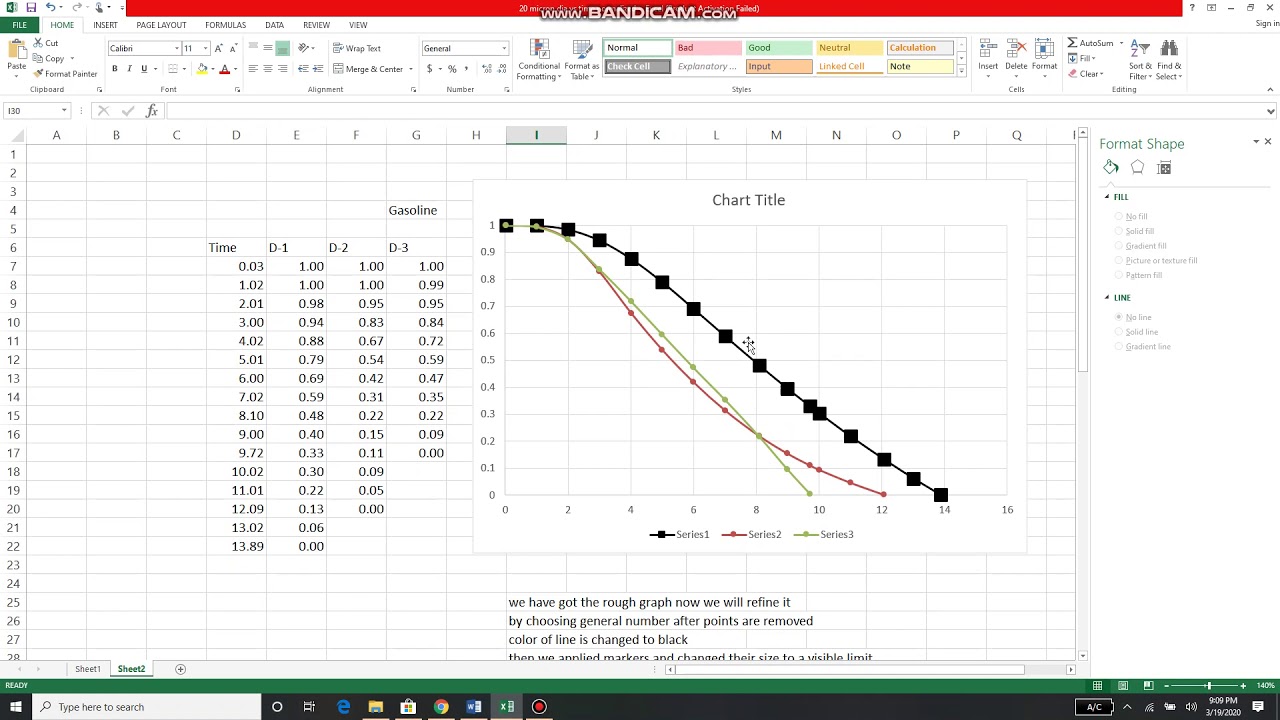Click the Wrap Text button

(x=357, y=48)
